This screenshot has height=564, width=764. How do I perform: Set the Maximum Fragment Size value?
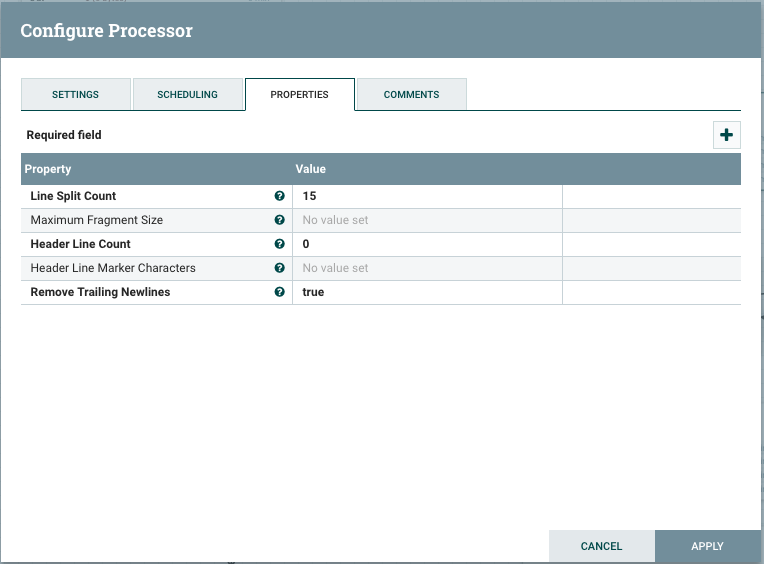click(x=427, y=220)
